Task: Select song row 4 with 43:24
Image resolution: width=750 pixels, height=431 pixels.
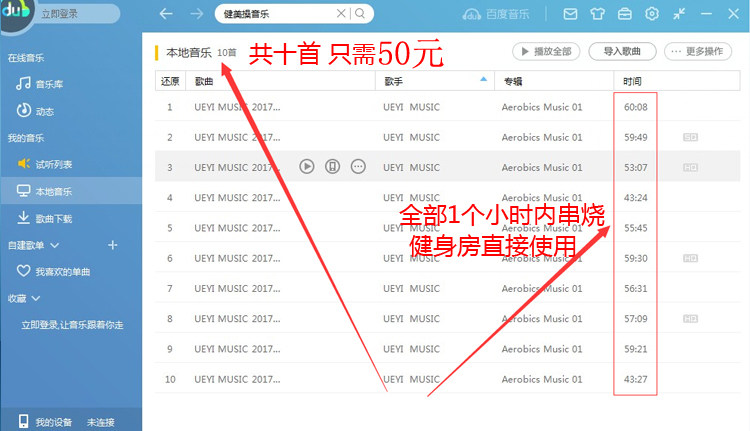Action: pyautogui.click(x=447, y=198)
